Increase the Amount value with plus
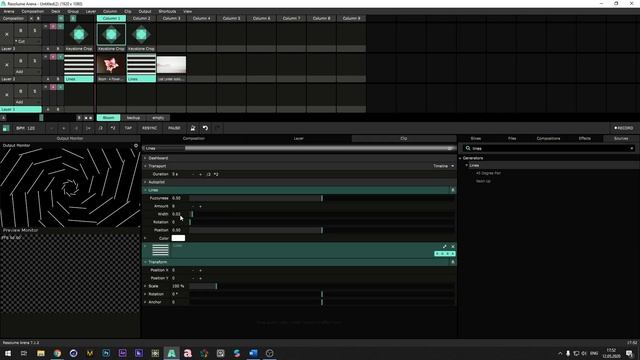 [x=200, y=207]
